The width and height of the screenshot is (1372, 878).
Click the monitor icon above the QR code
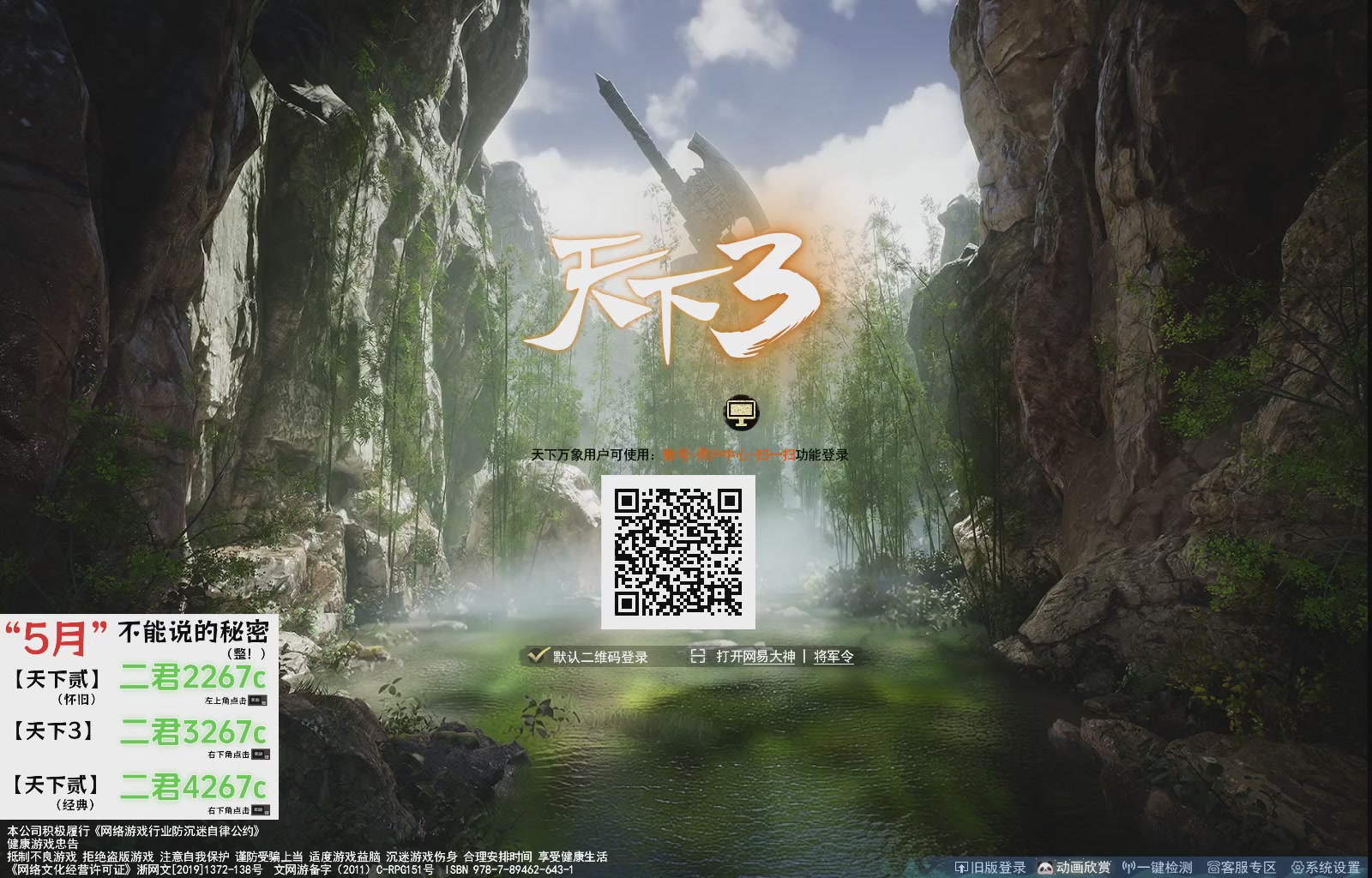click(x=742, y=412)
